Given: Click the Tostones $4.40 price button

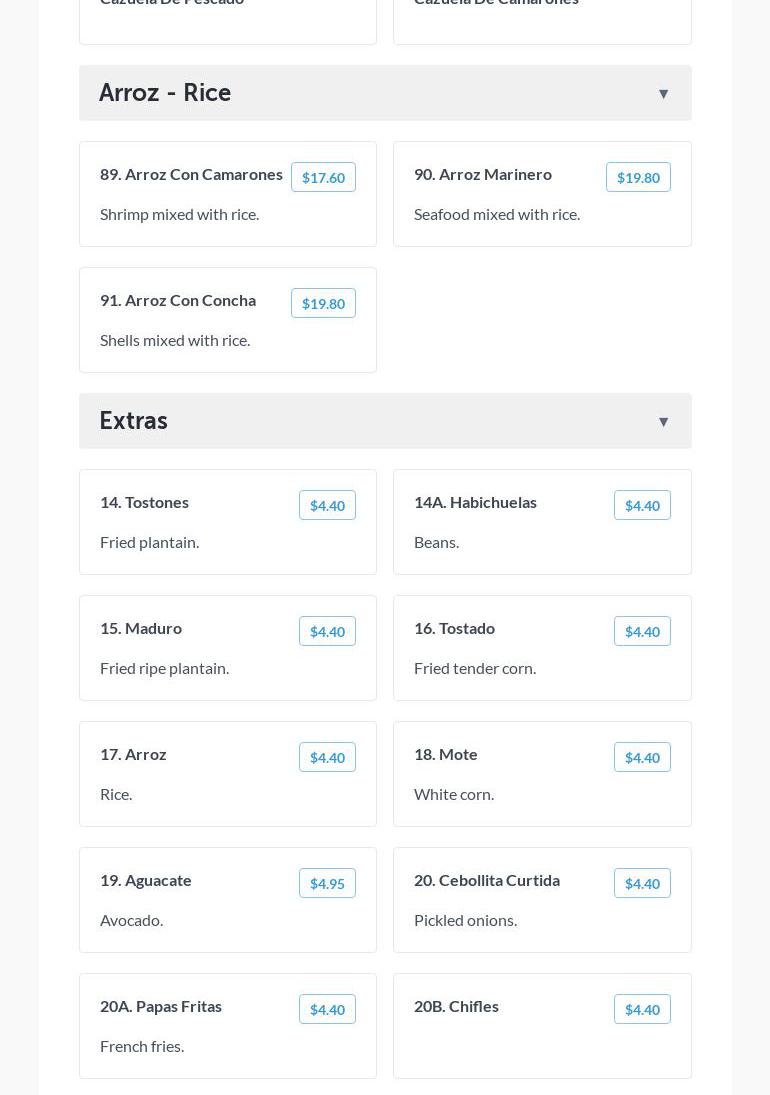Looking at the screenshot, I should click(327, 506).
